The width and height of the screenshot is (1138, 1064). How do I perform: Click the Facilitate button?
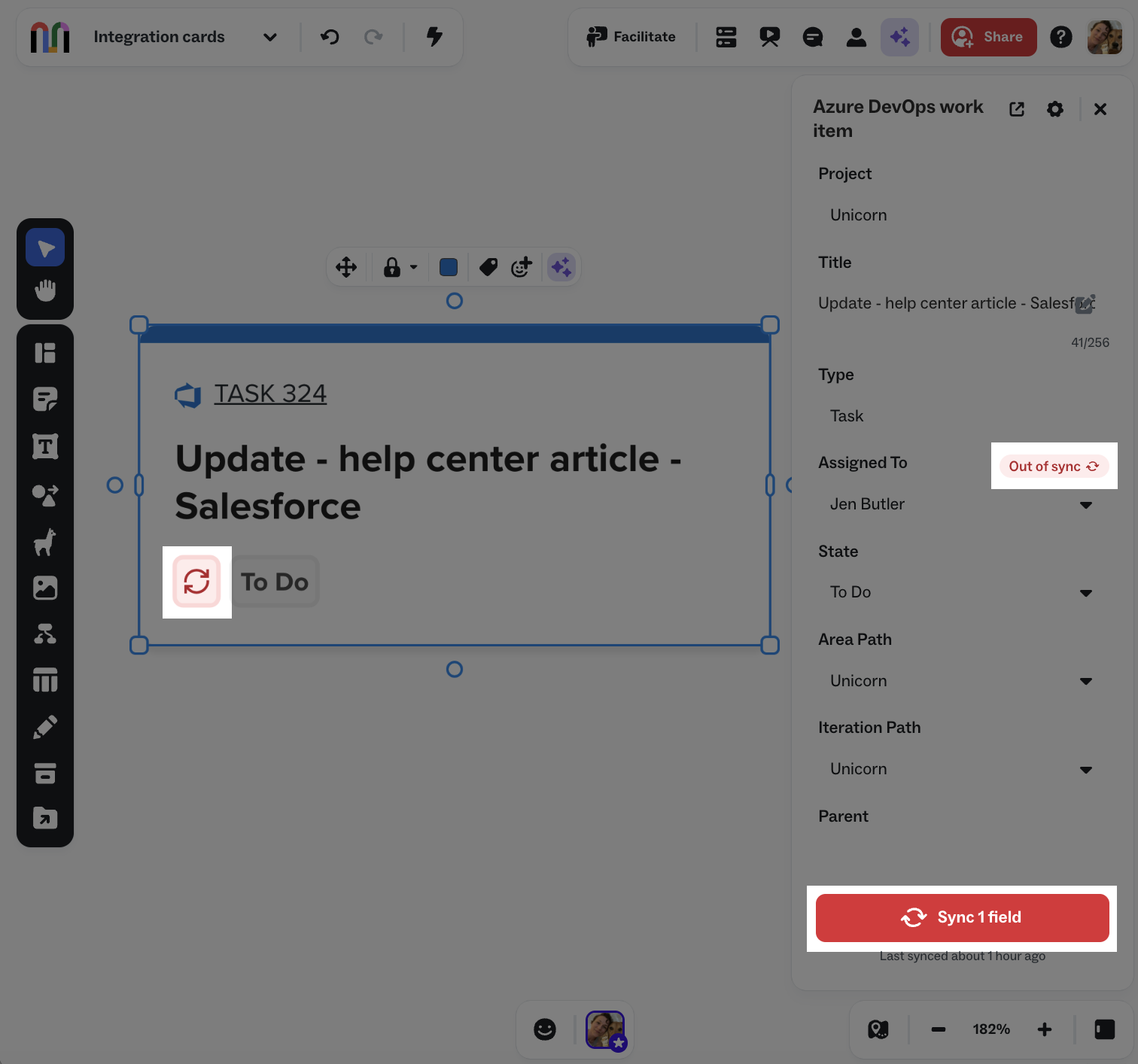coord(631,37)
